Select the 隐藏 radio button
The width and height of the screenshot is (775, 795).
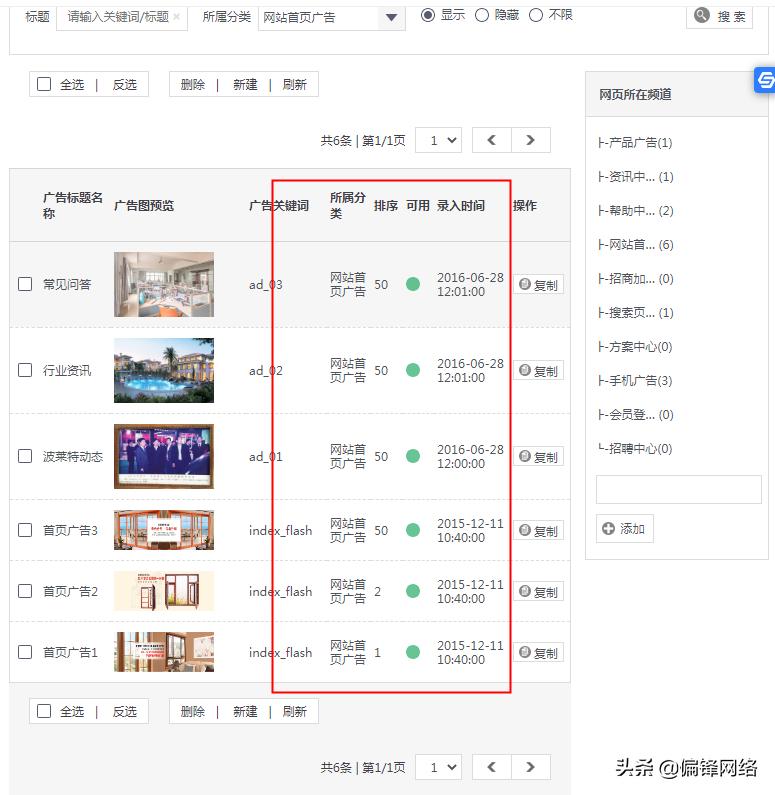click(482, 15)
